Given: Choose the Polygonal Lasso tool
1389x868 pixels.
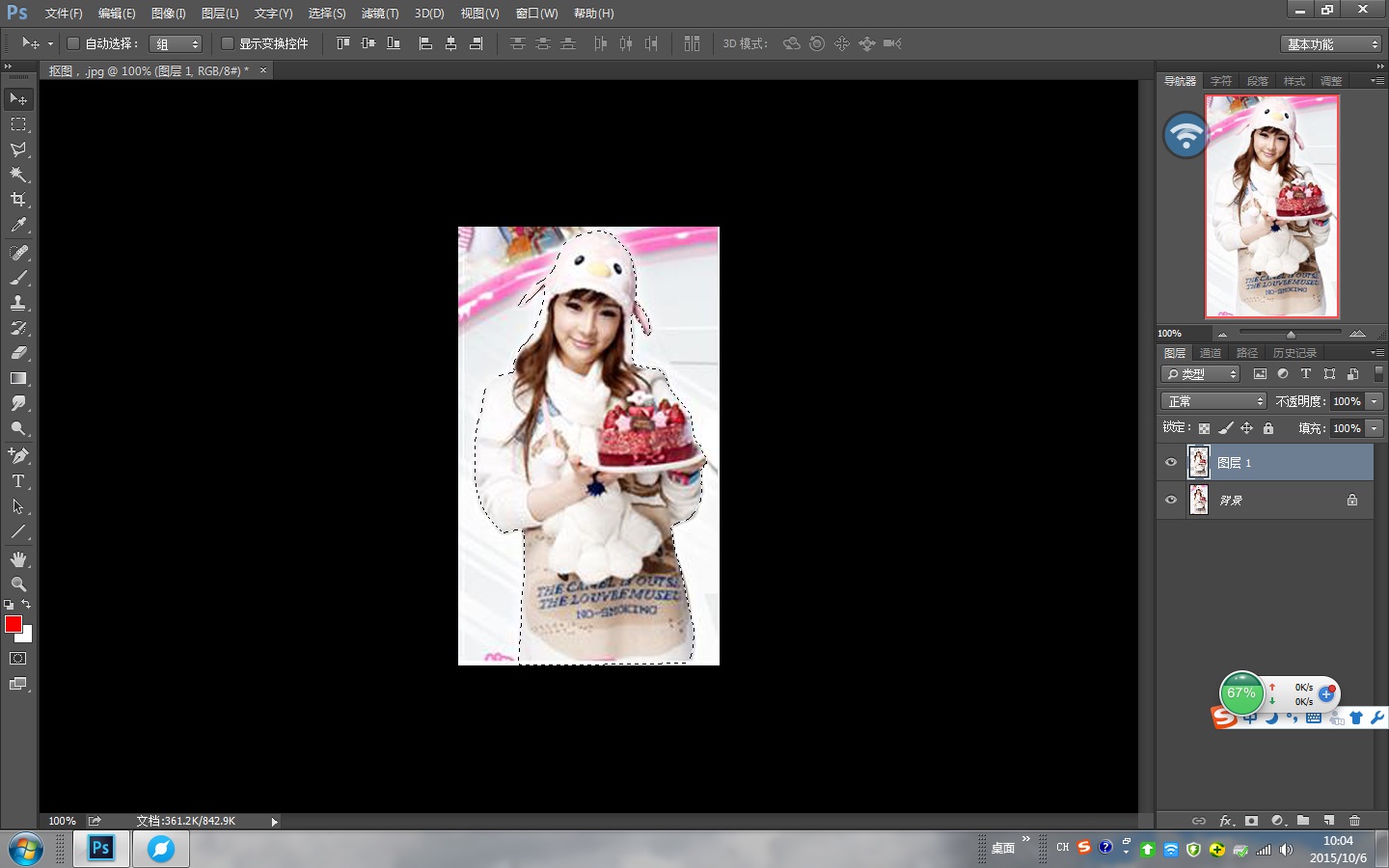Looking at the screenshot, I should 18,149.
